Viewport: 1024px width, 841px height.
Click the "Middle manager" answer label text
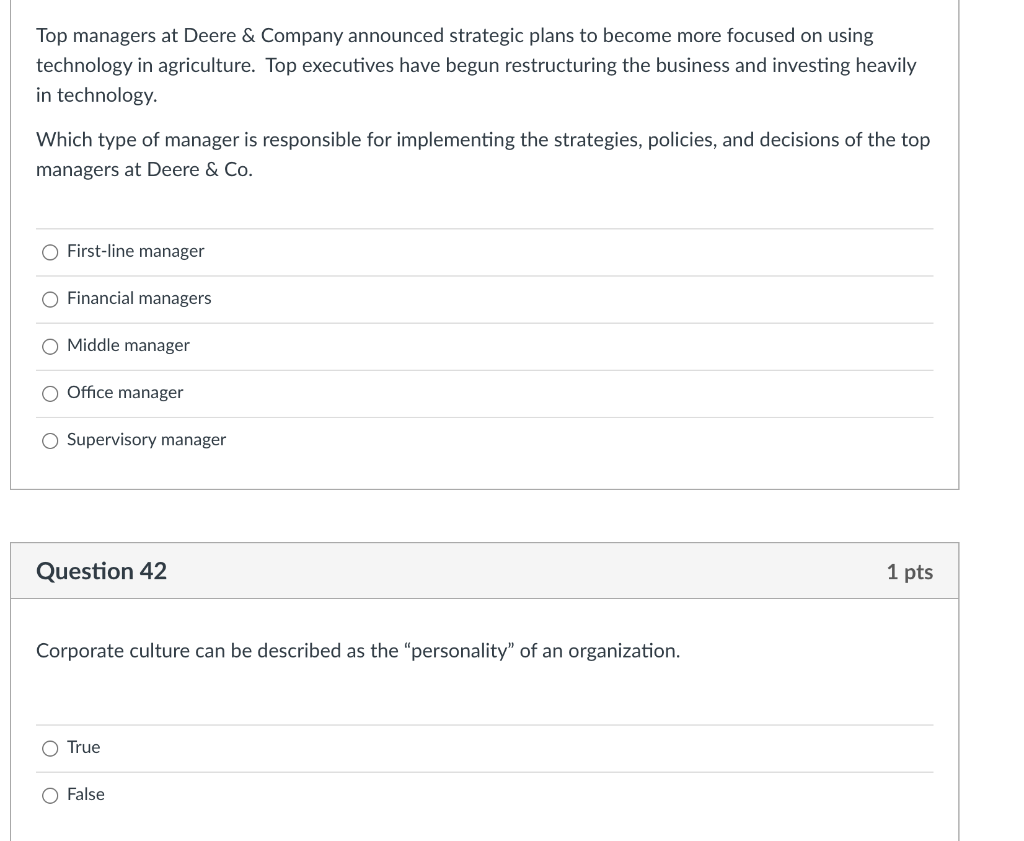[128, 346]
